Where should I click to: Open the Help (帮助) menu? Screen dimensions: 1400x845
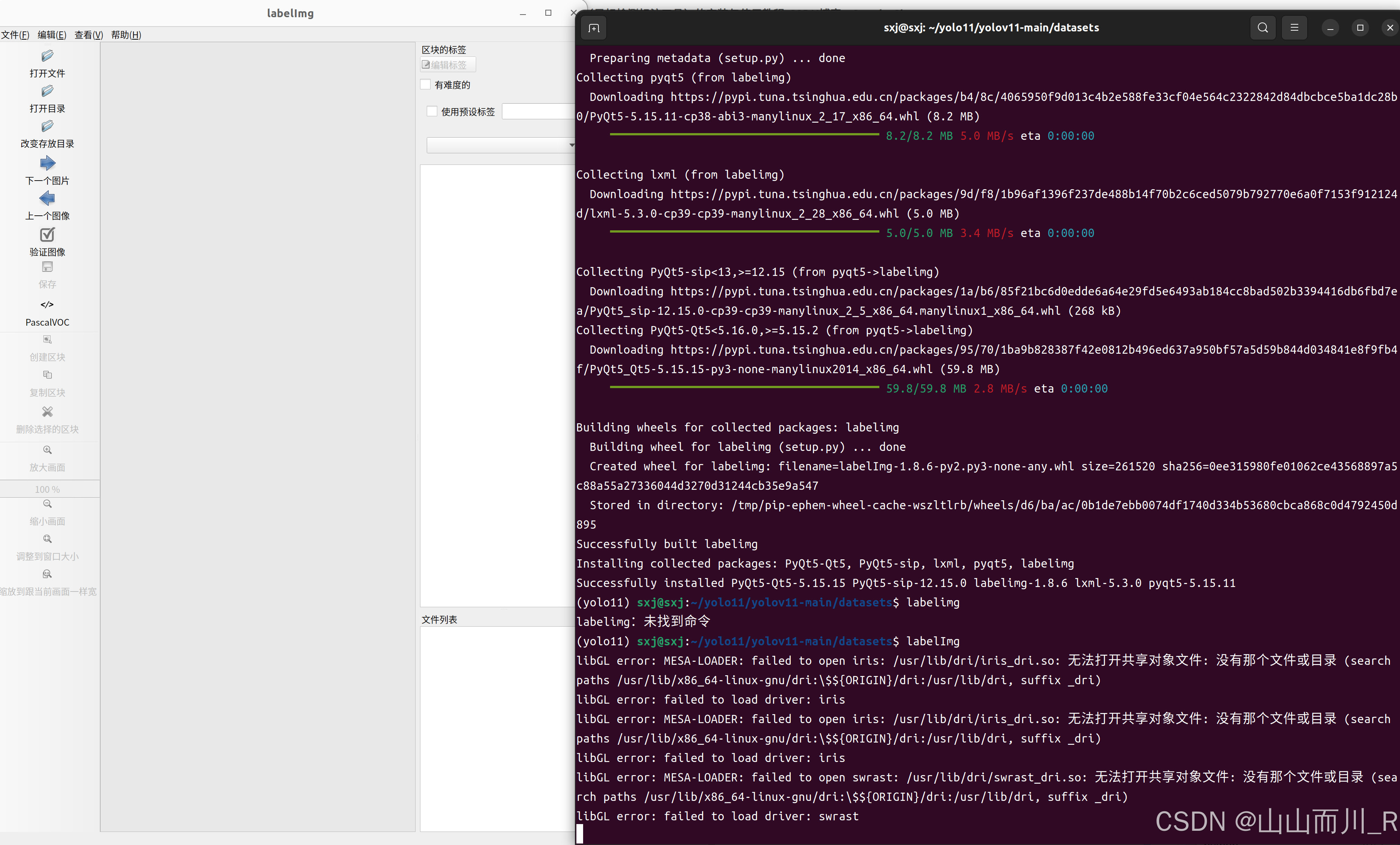pos(126,35)
